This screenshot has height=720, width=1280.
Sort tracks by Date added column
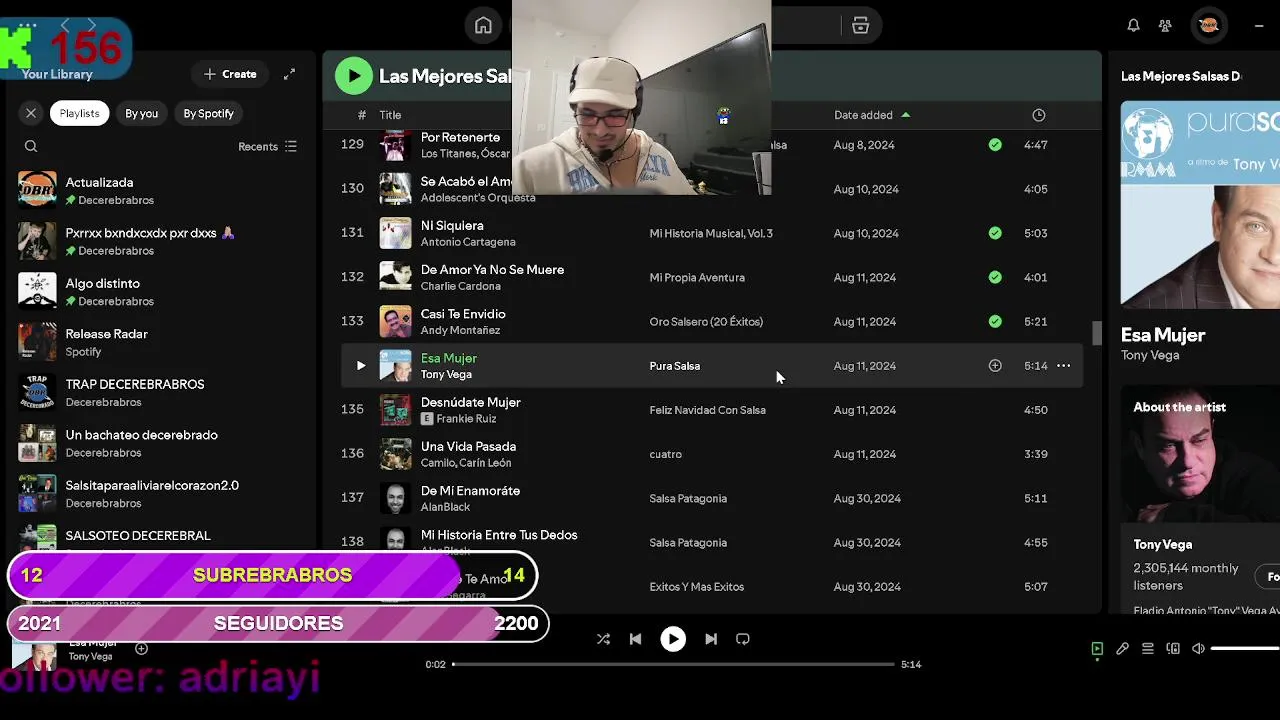point(872,115)
